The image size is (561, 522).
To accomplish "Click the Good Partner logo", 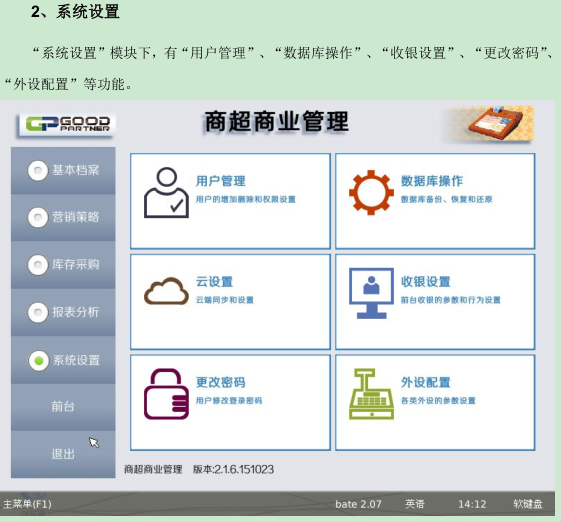I will (x=66, y=125).
